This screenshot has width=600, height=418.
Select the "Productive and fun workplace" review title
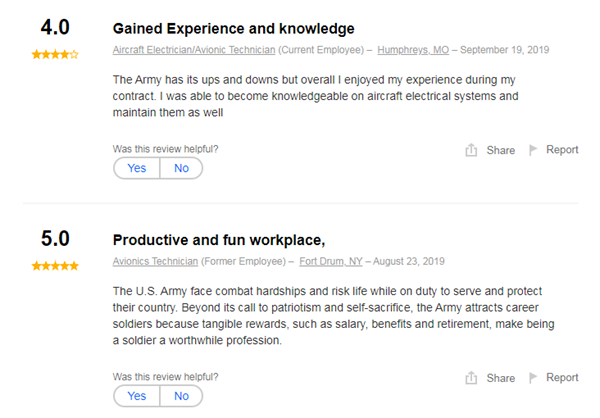(x=219, y=240)
